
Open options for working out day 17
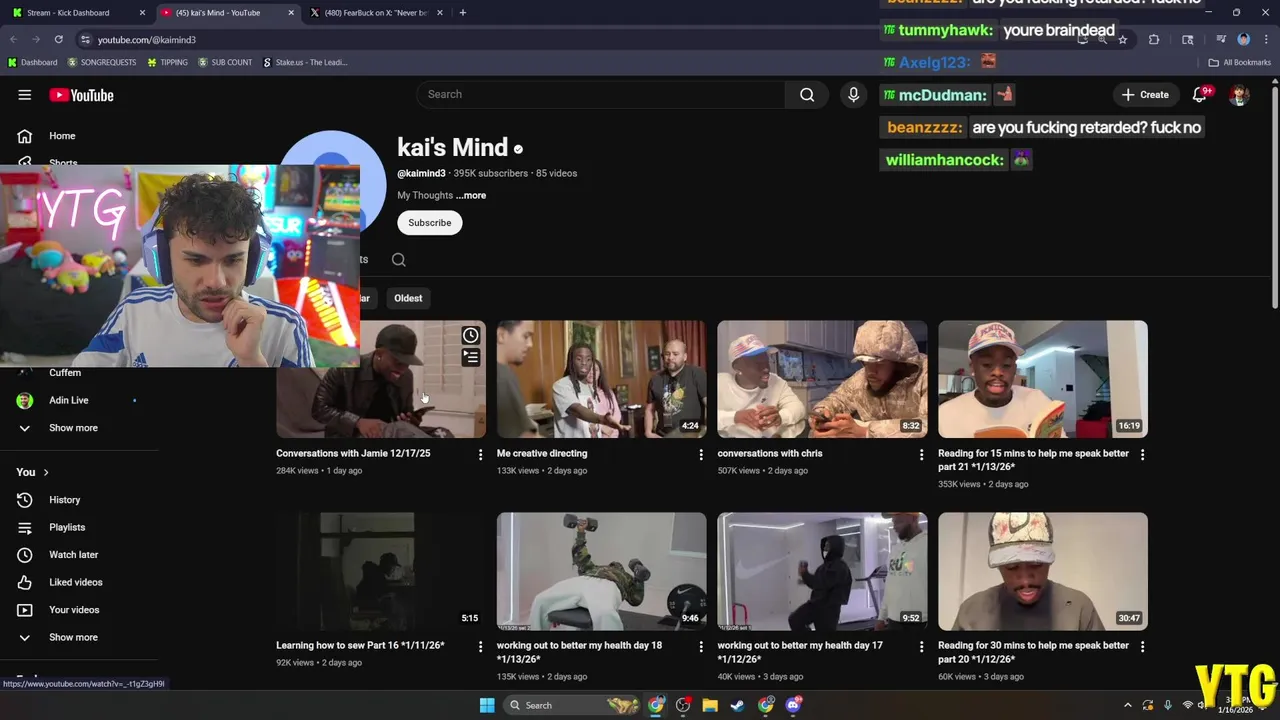coord(922,646)
